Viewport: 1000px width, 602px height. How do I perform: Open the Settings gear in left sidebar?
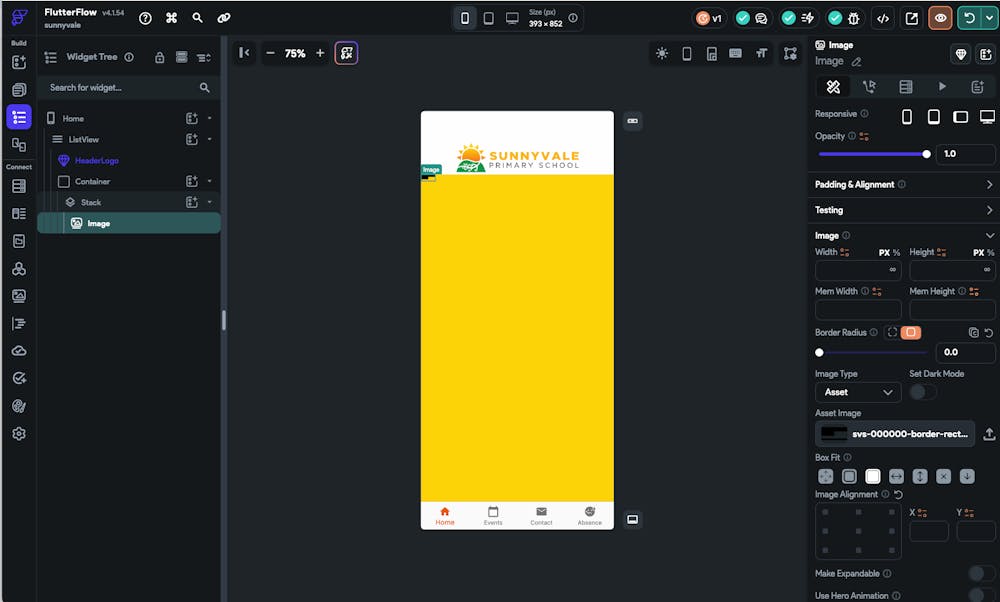click(x=18, y=434)
